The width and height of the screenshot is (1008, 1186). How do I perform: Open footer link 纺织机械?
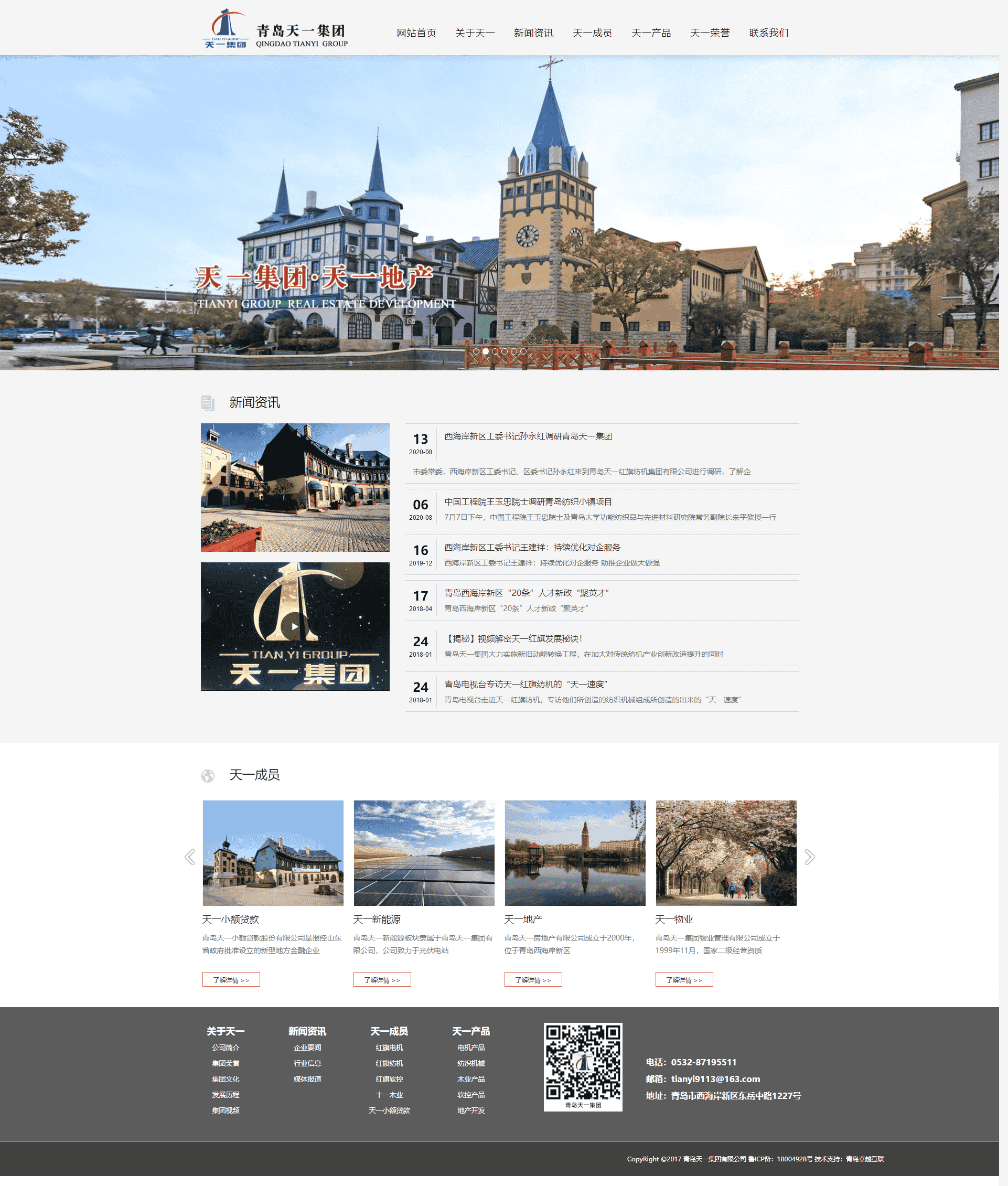471,1064
